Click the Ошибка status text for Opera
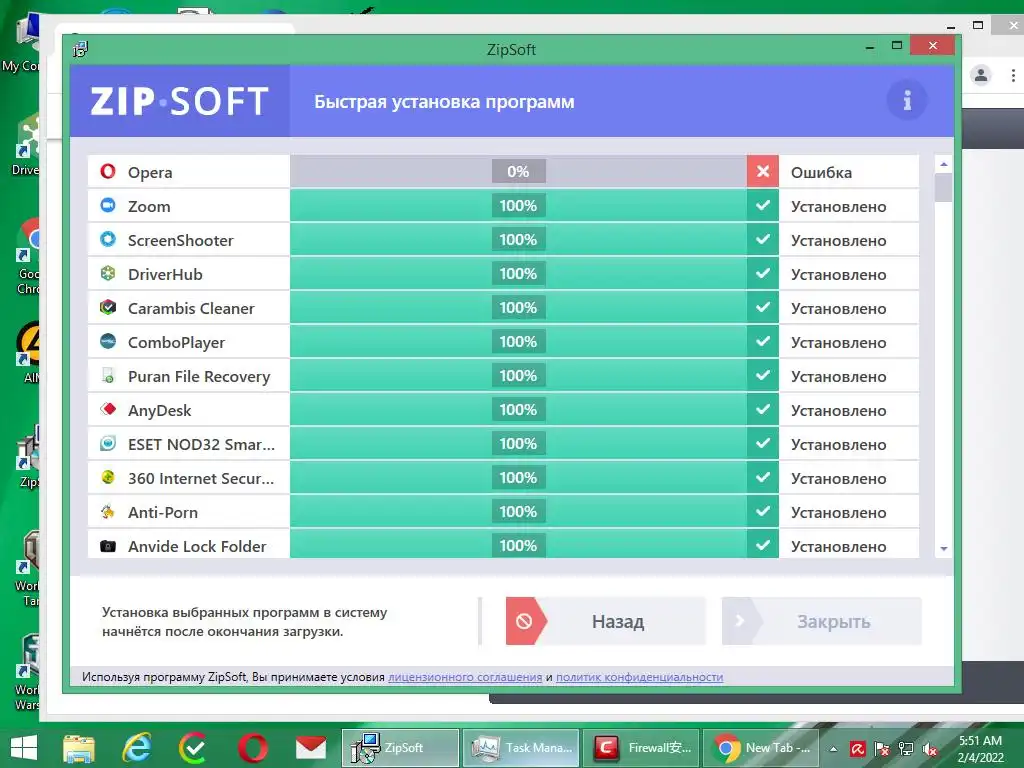The width and height of the screenshot is (1024, 768). pos(822,172)
